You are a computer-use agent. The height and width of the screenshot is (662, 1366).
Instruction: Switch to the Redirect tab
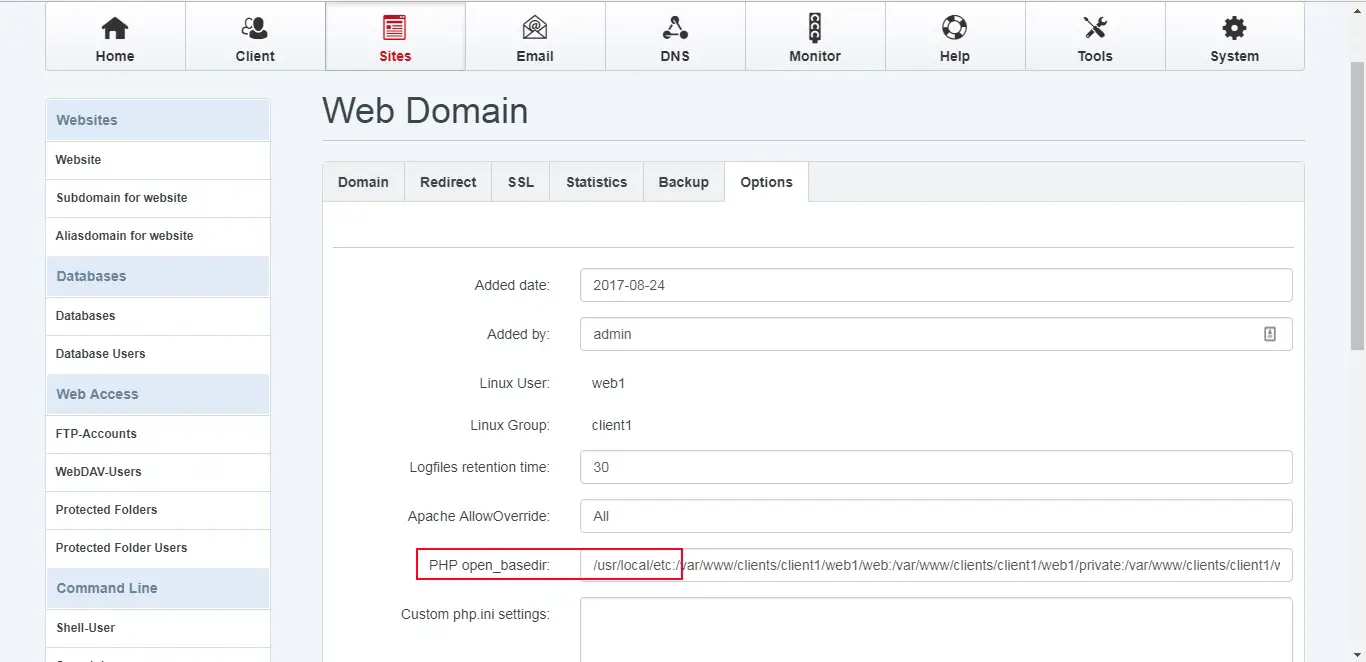click(x=448, y=182)
